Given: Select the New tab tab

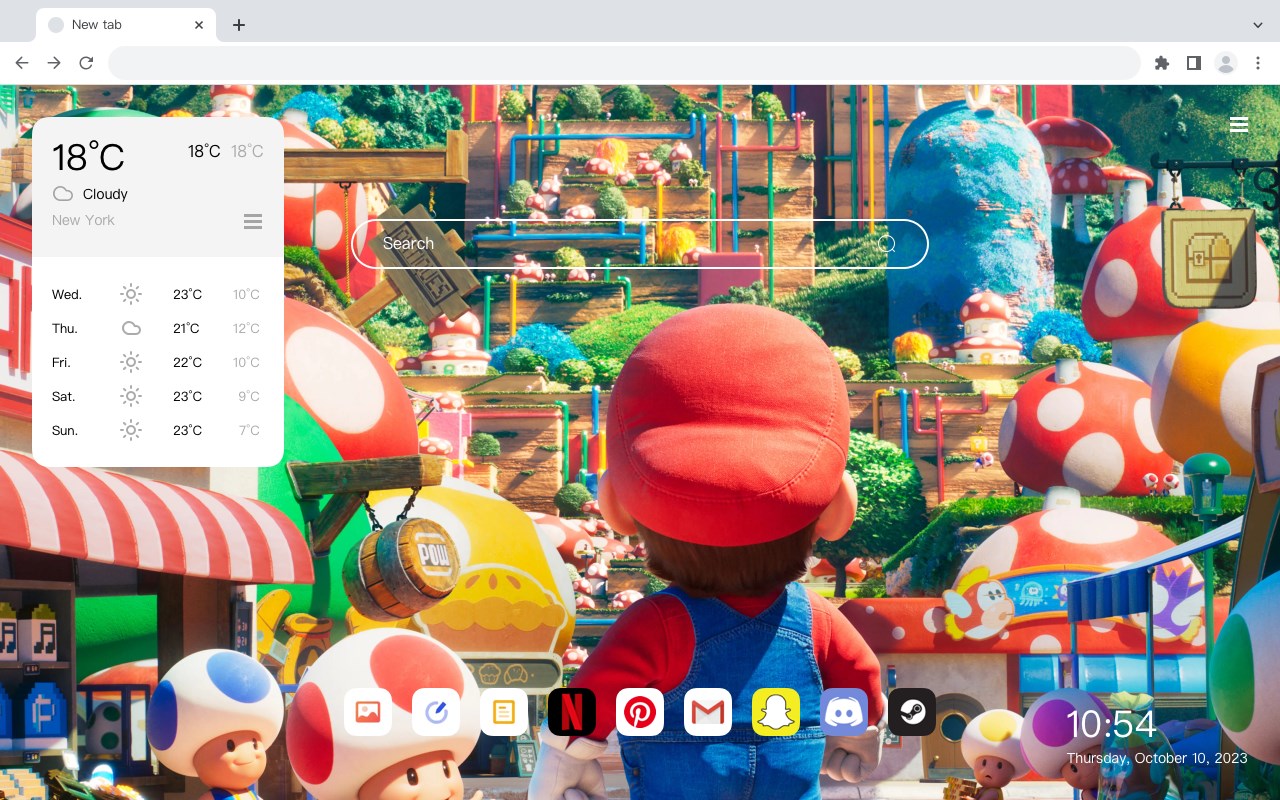Looking at the screenshot, I should [126, 25].
